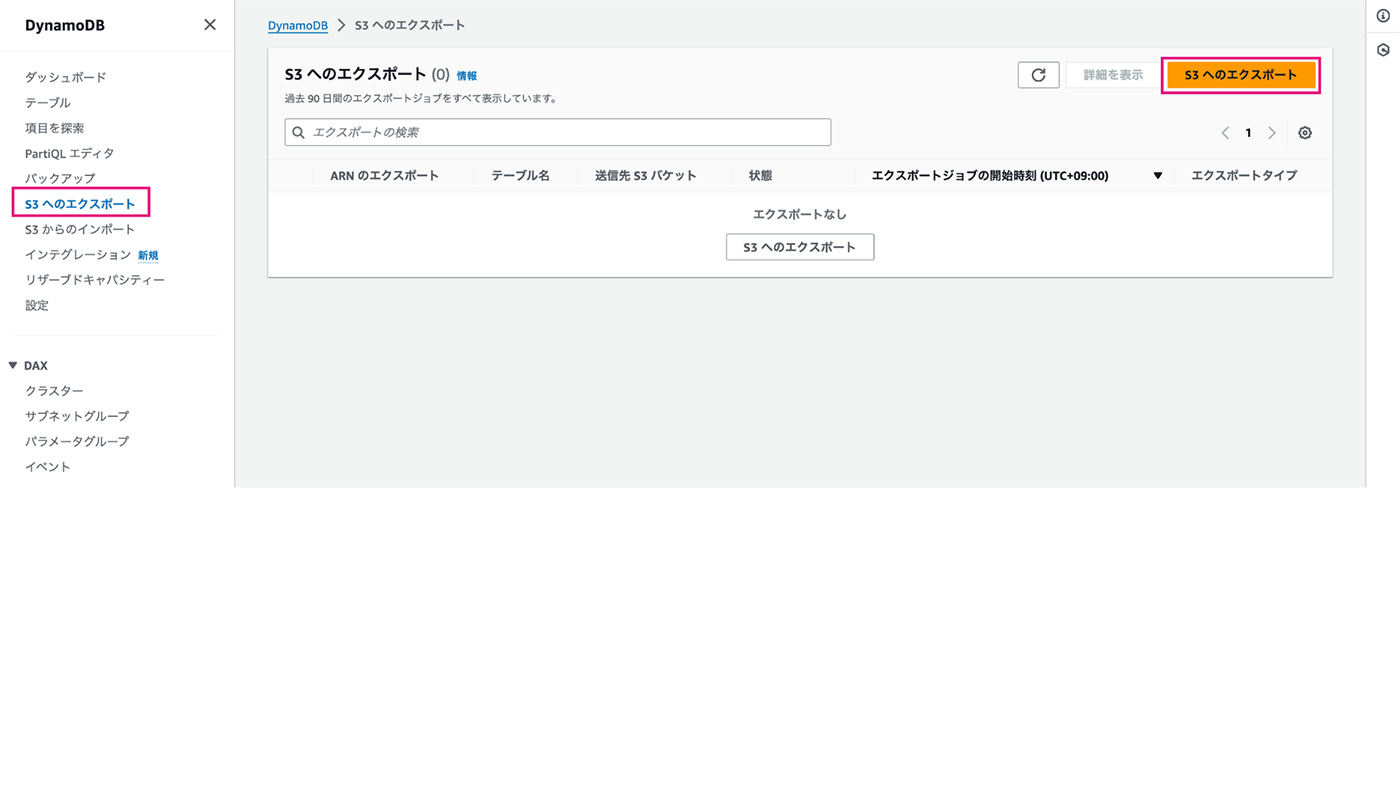The height and width of the screenshot is (788, 1400).
Task: Click the エクスポートタイプ column header
Action: point(1244,176)
